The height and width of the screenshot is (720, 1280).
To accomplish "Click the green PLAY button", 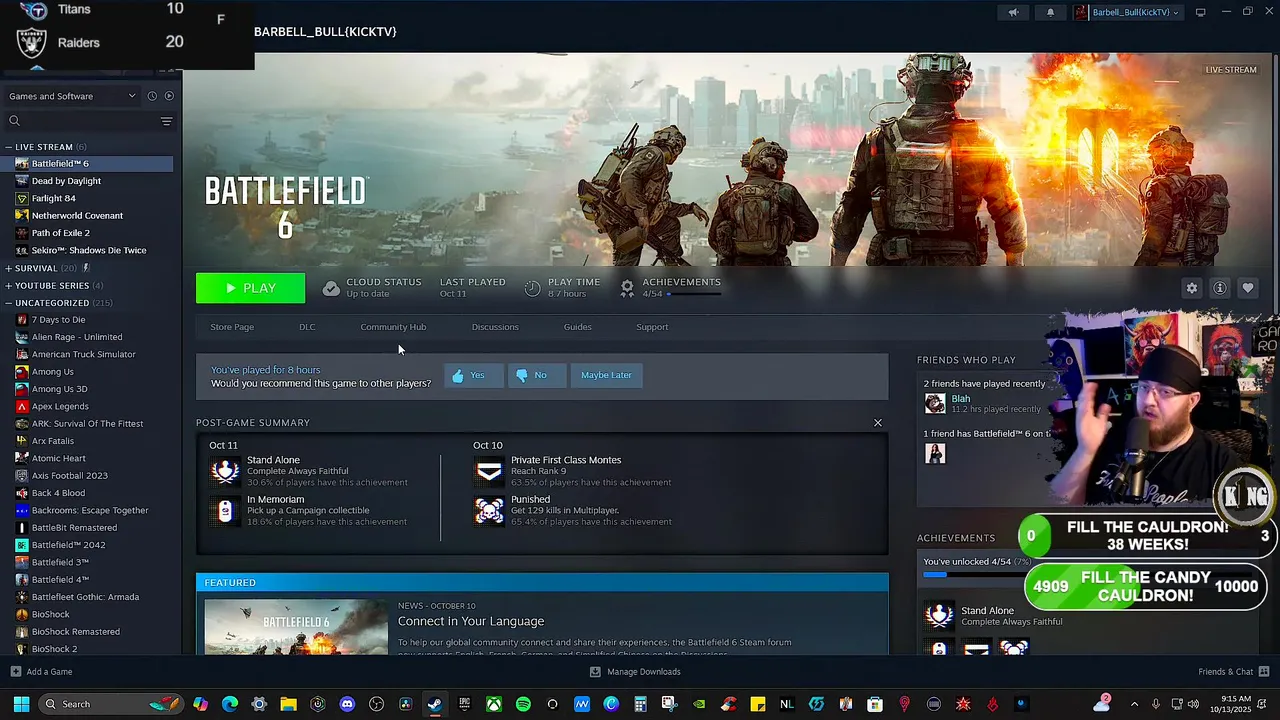I will [251, 288].
